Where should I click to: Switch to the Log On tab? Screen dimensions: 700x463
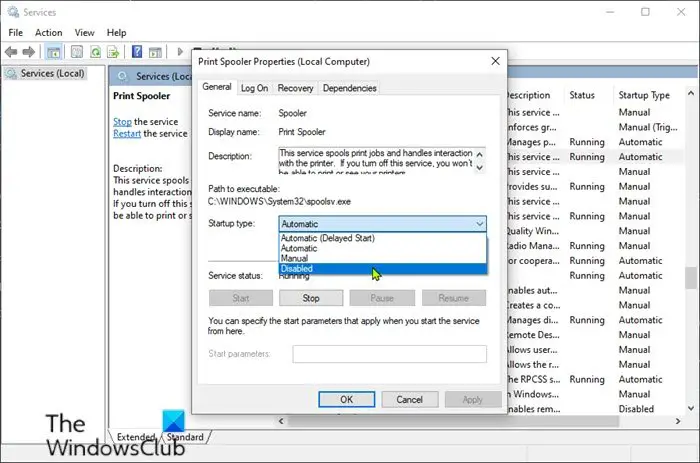(254, 88)
